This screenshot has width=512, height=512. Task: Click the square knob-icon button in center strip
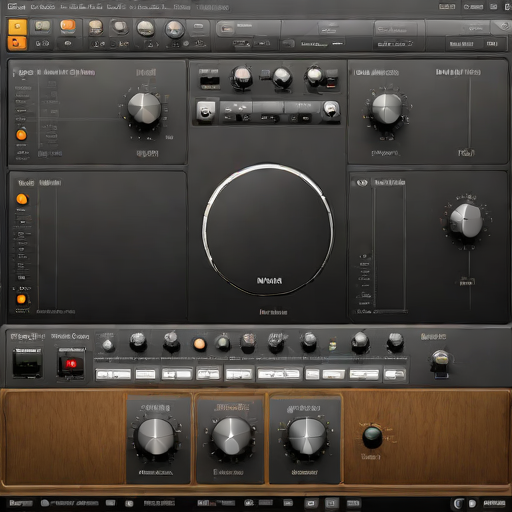(205, 111)
